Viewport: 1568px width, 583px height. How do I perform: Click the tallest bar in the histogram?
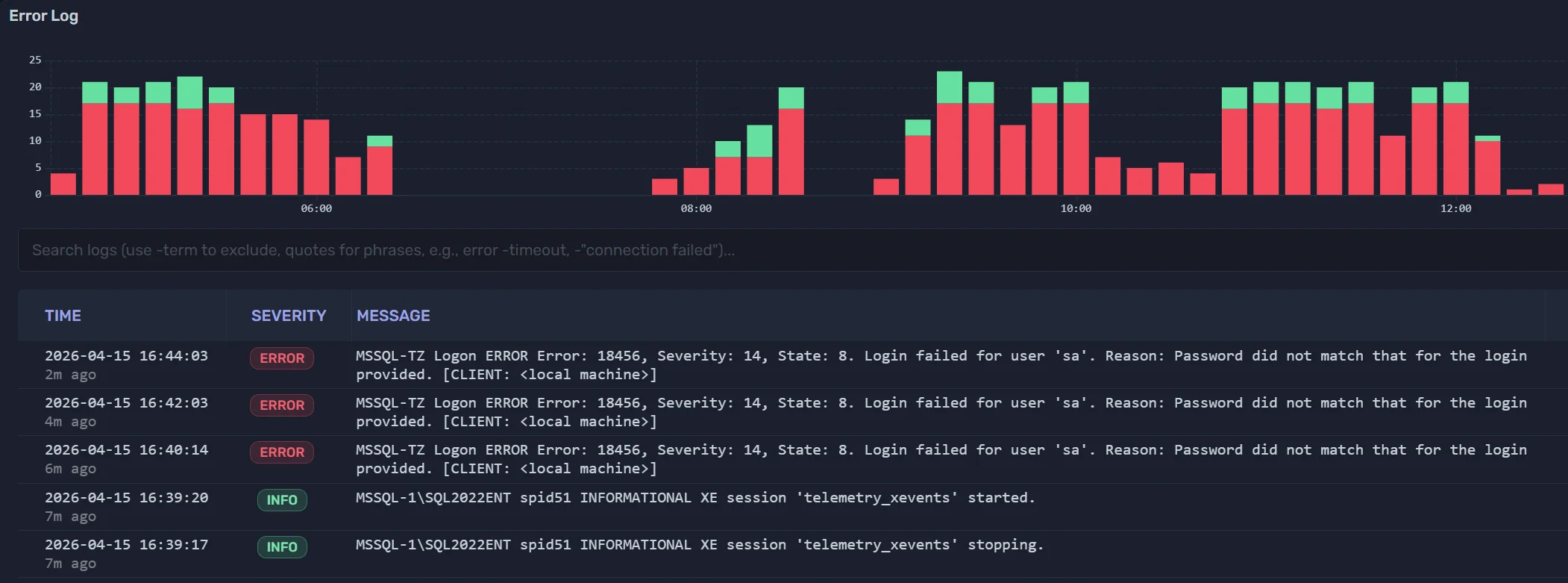tap(949, 134)
